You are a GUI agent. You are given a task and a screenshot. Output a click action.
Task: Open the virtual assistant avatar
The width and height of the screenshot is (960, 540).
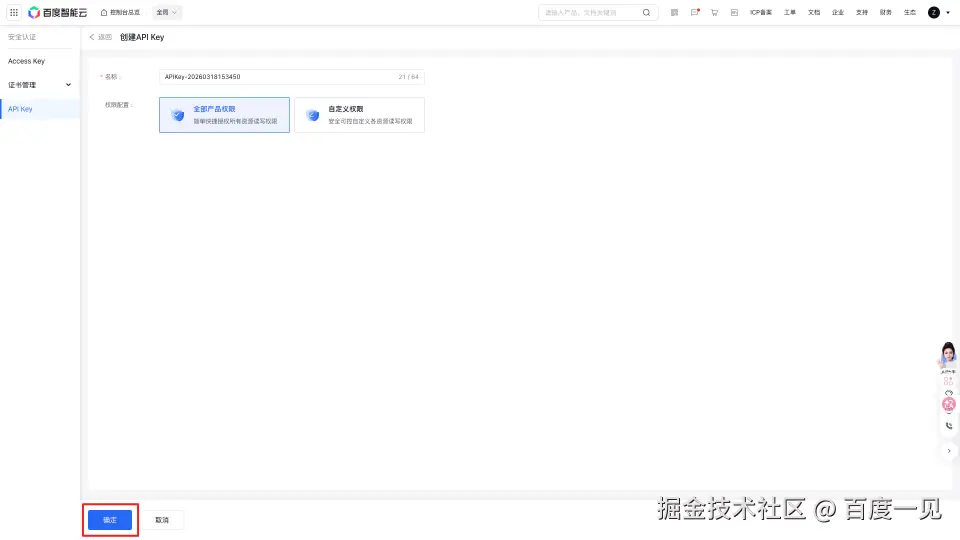click(x=948, y=356)
